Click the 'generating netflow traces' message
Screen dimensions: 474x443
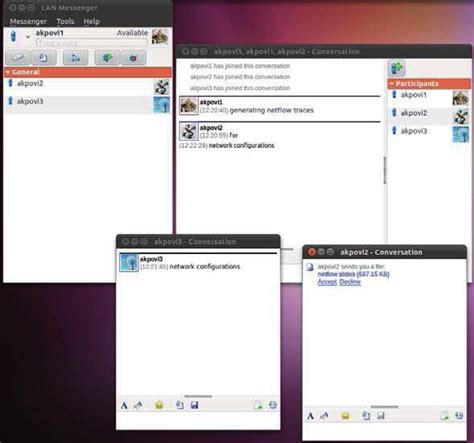point(272,110)
